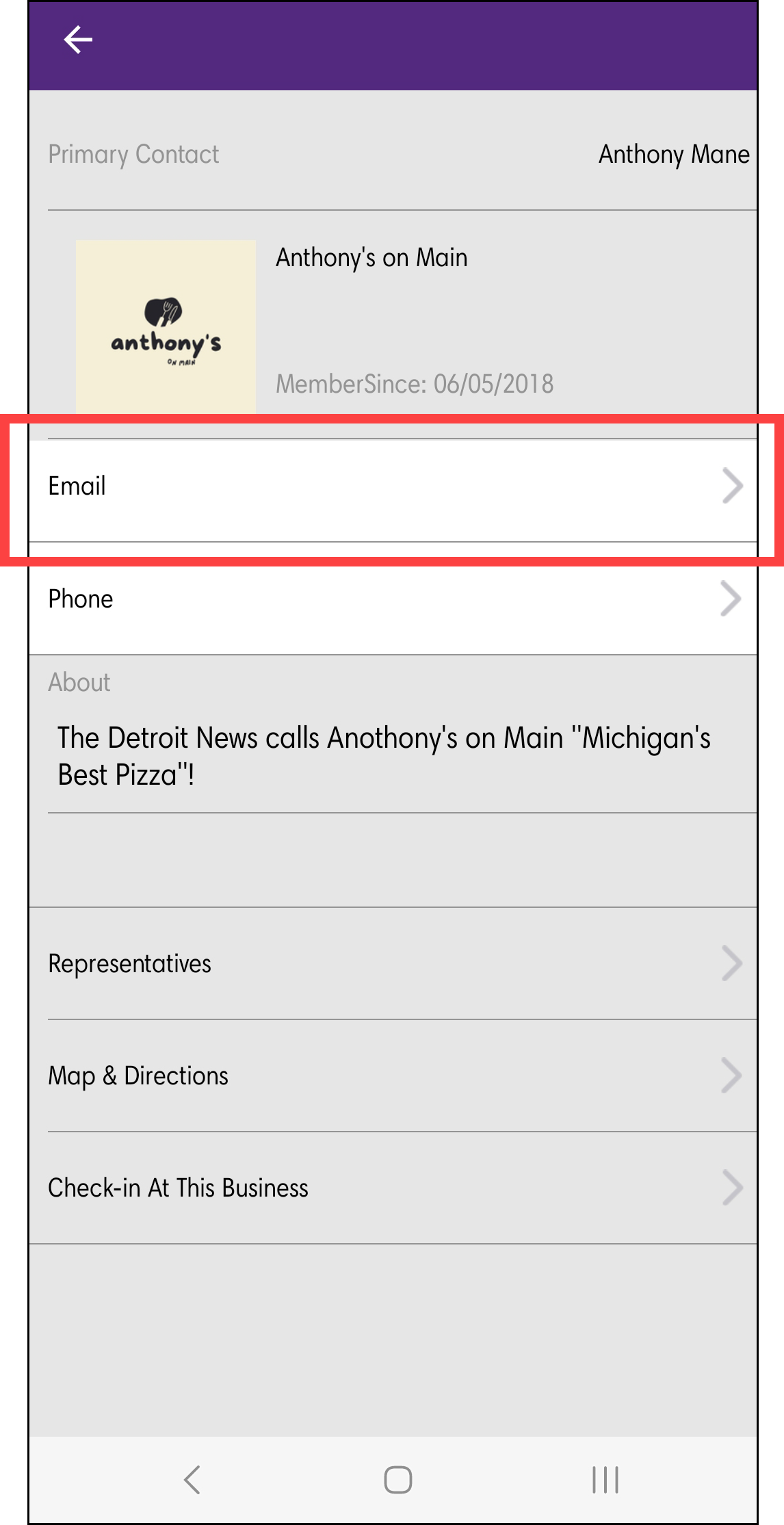
Task: Tap the MemberSince date text
Action: [x=415, y=384]
